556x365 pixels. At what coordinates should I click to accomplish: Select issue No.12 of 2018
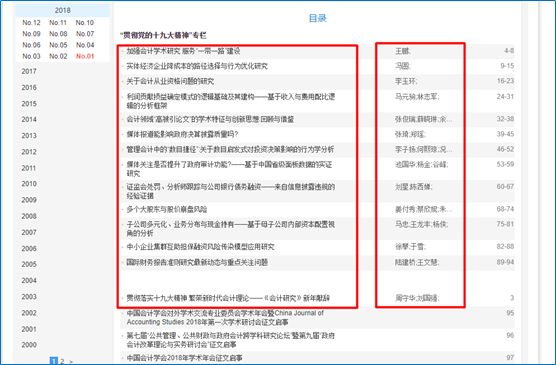click(31, 23)
